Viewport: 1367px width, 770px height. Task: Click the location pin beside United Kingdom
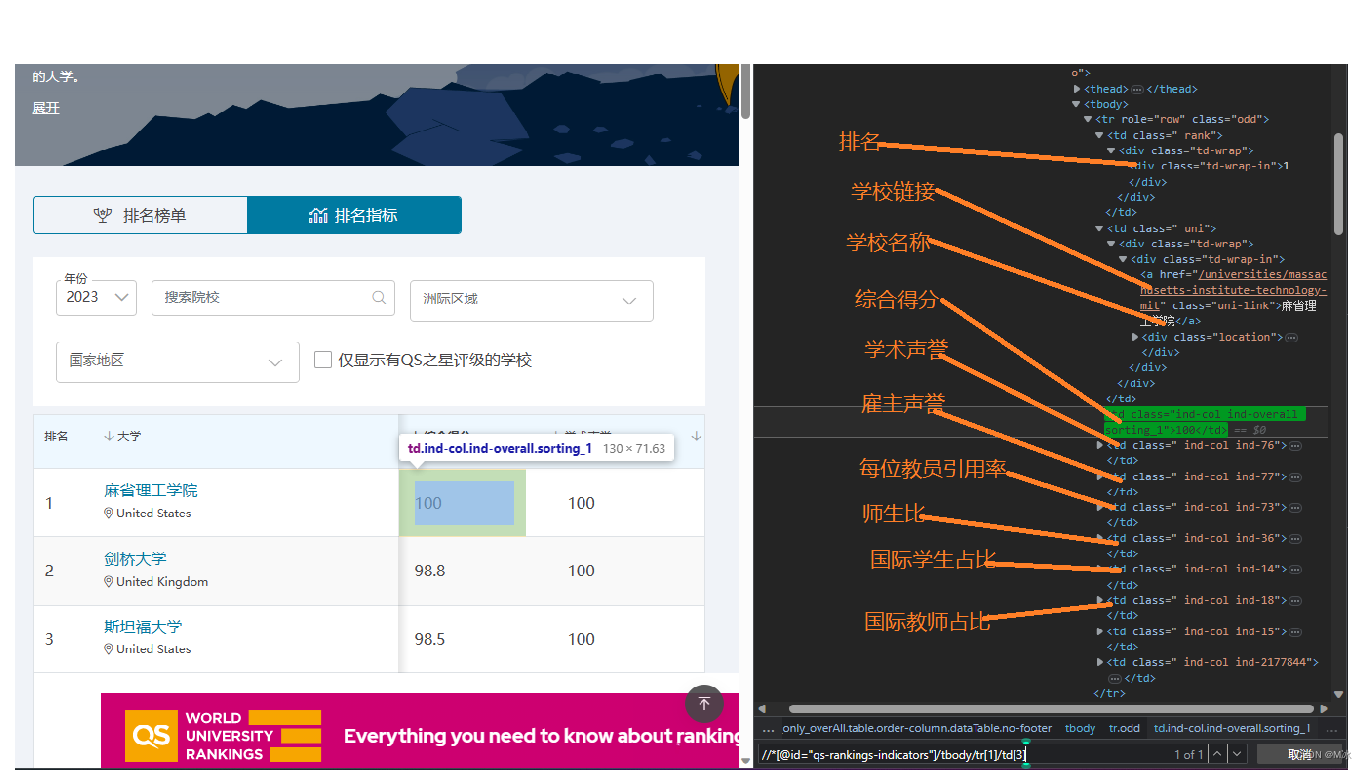pyautogui.click(x=109, y=581)
